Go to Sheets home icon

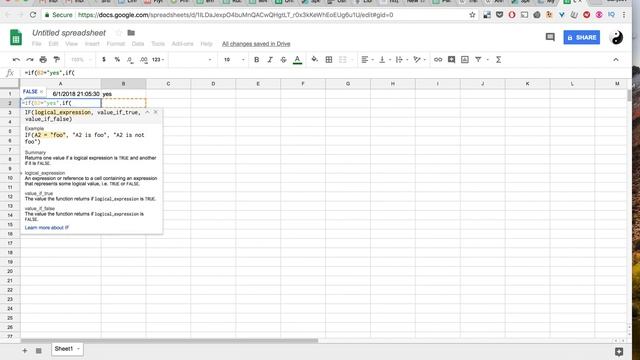[16, 38]
